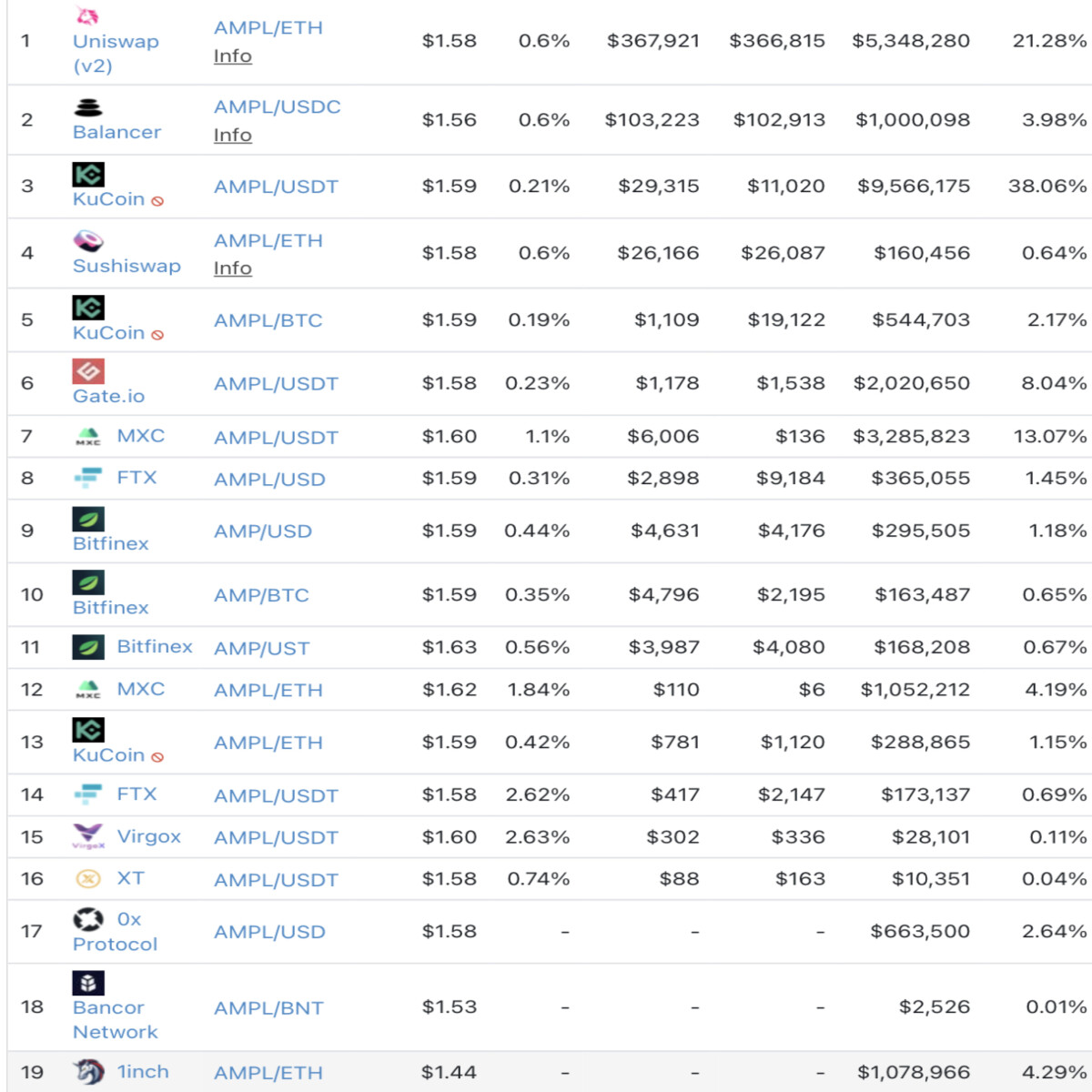Click the Gate.io red logo icon
This screenshot has height=1092, width=1092.
[x=88, y=371]
